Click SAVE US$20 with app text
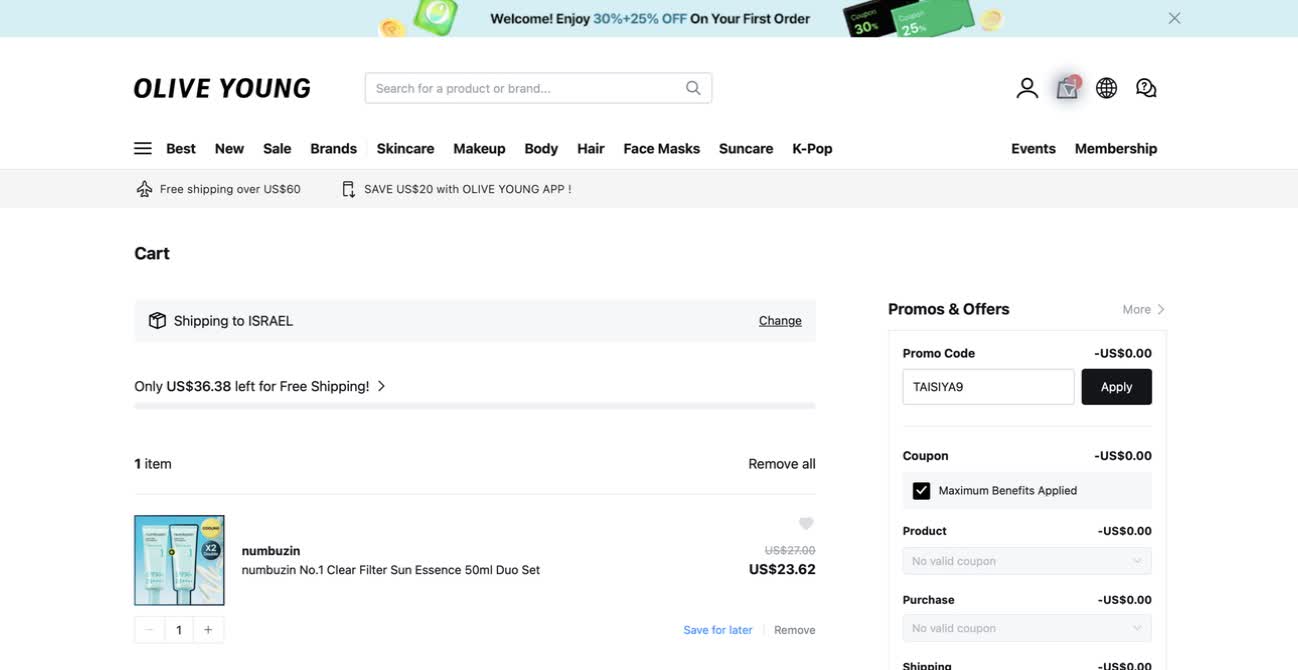Viewport: 1298px width, 670px height. [x=468, y=189]
